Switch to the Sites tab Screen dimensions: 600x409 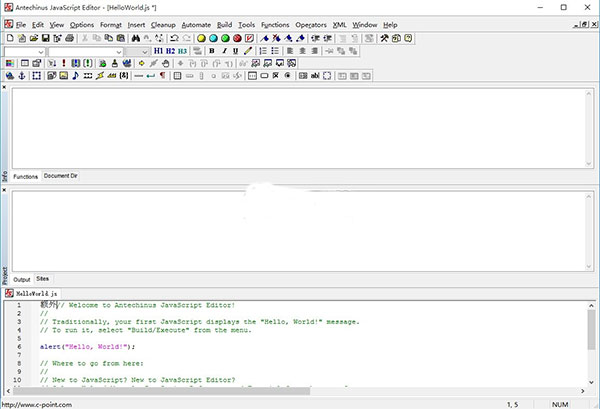(43, 278)
